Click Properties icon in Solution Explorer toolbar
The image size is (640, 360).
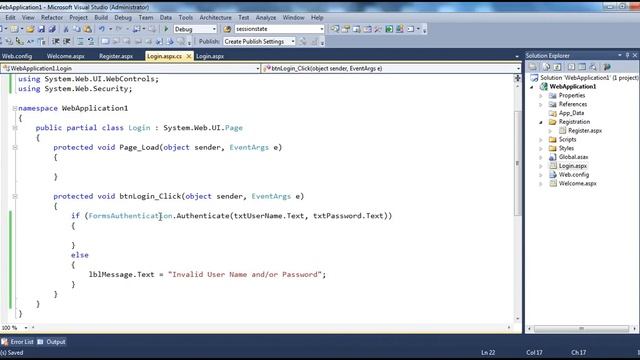[x=533, y=67]
